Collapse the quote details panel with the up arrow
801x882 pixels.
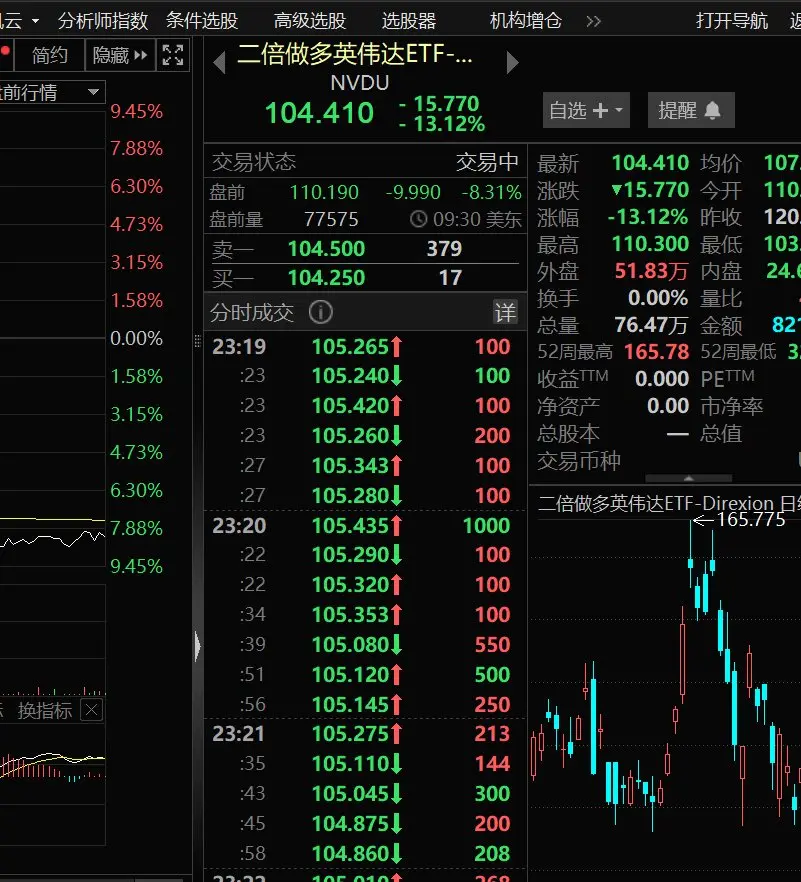pos(688,479)
